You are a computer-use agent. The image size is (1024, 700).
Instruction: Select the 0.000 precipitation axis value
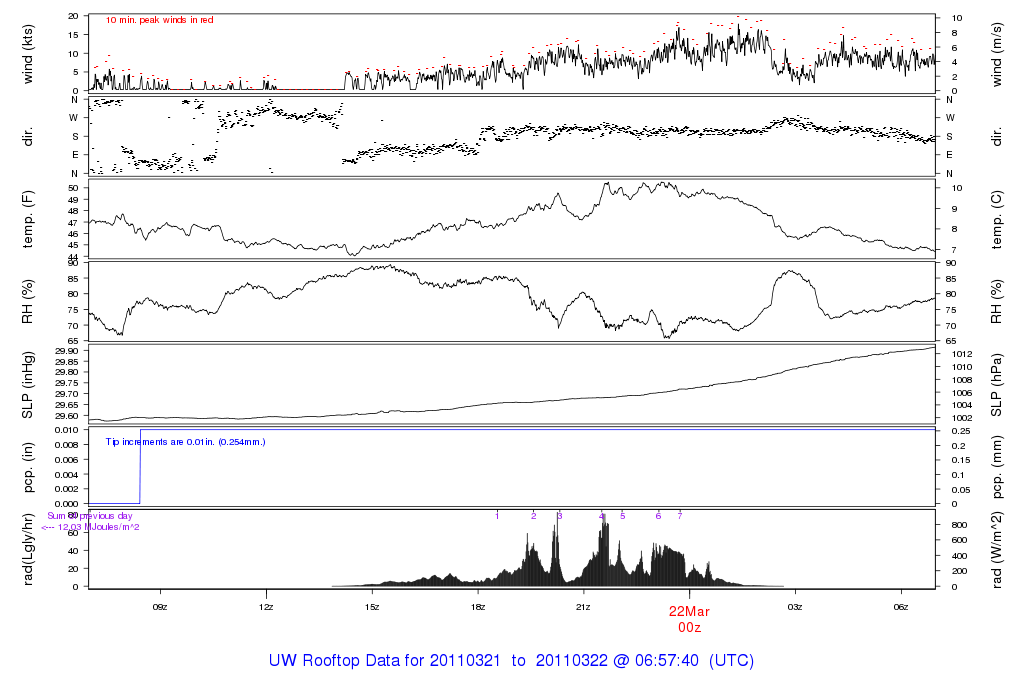[x=67, y=504]
